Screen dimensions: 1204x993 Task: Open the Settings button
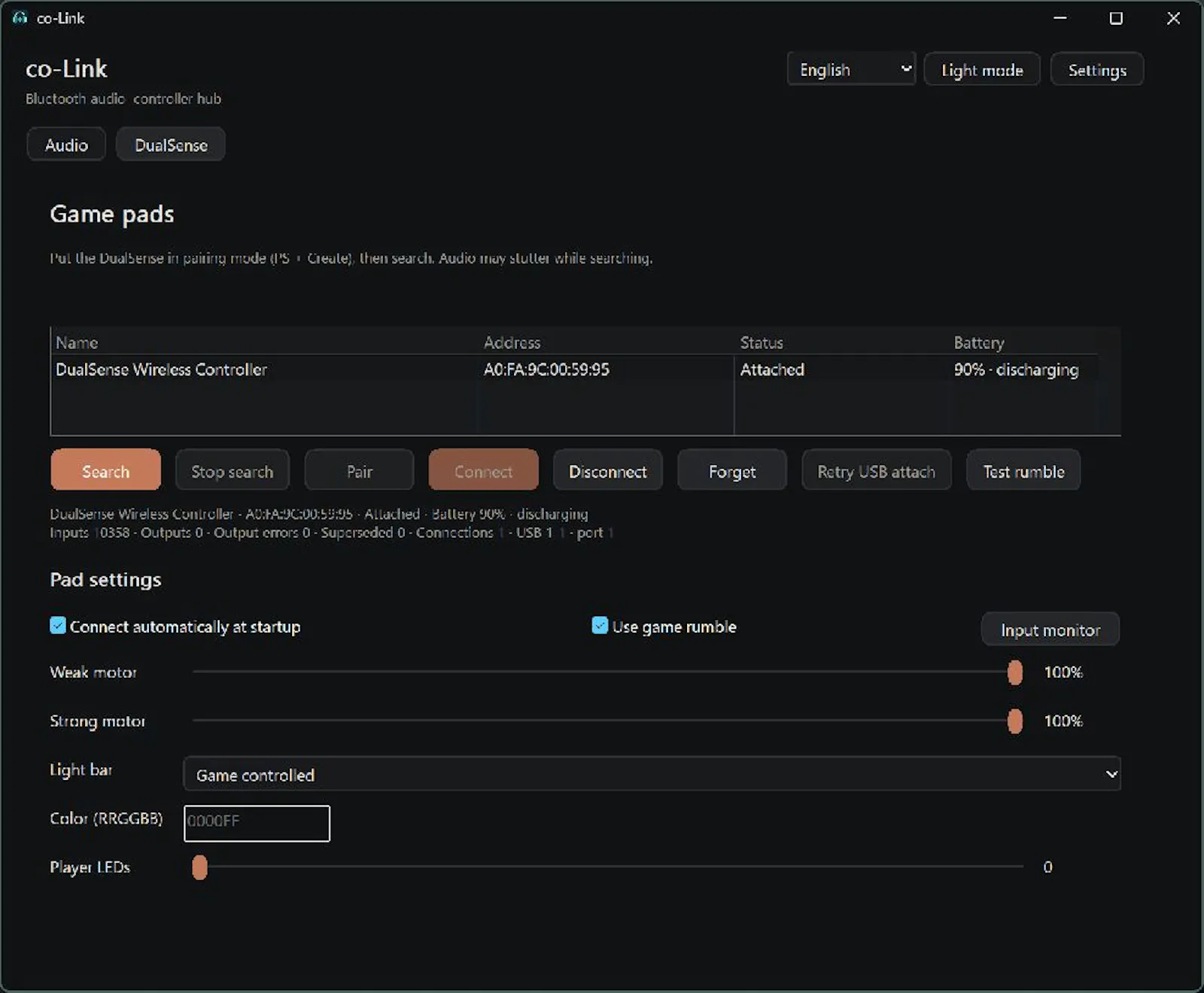[x=1097, y=69]
